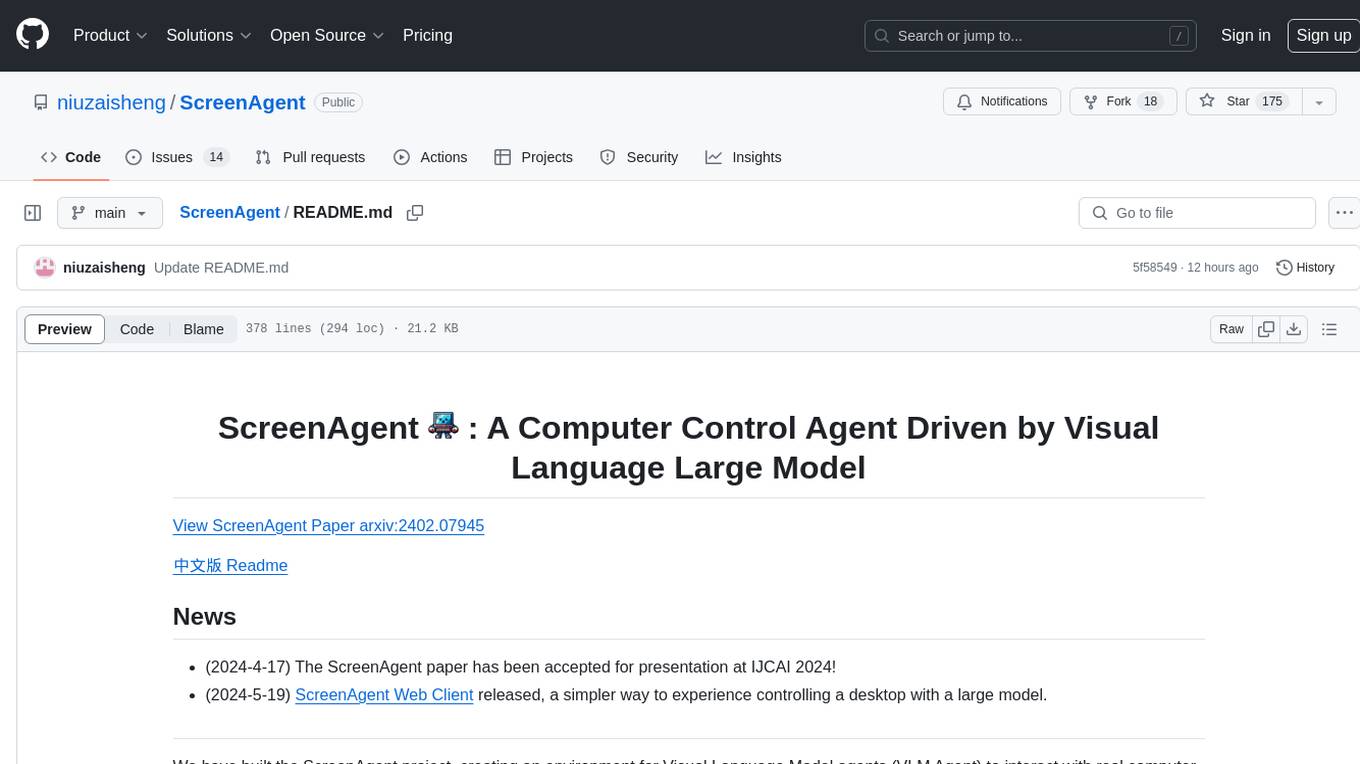Open niuzaisheng avatar in commit row
1360x764 pixels.
[45, 268]
